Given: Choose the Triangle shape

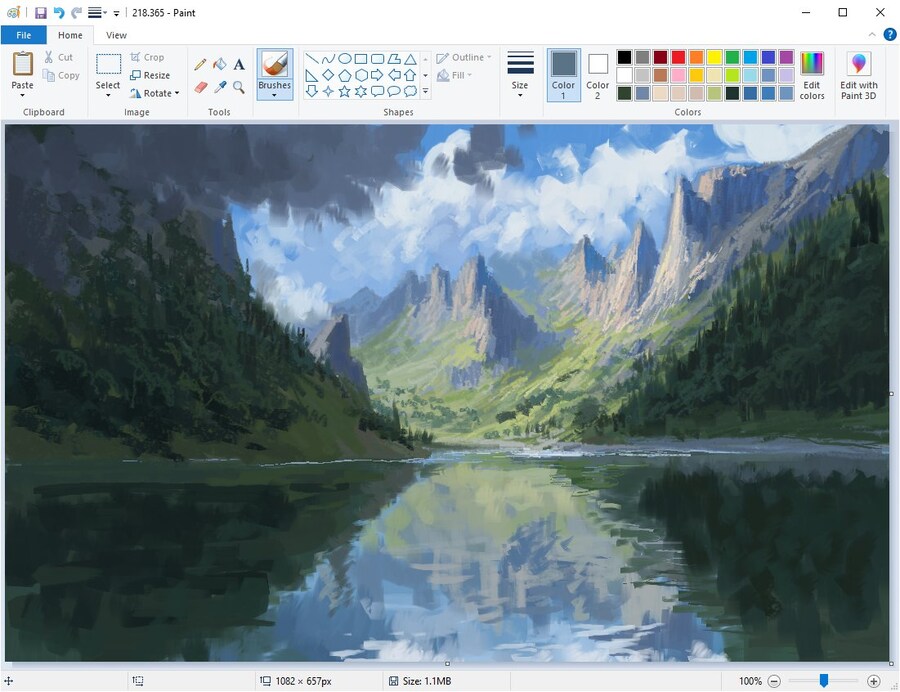Looking at the screenshot, I should pyautogui.click(x=410, y=59).
